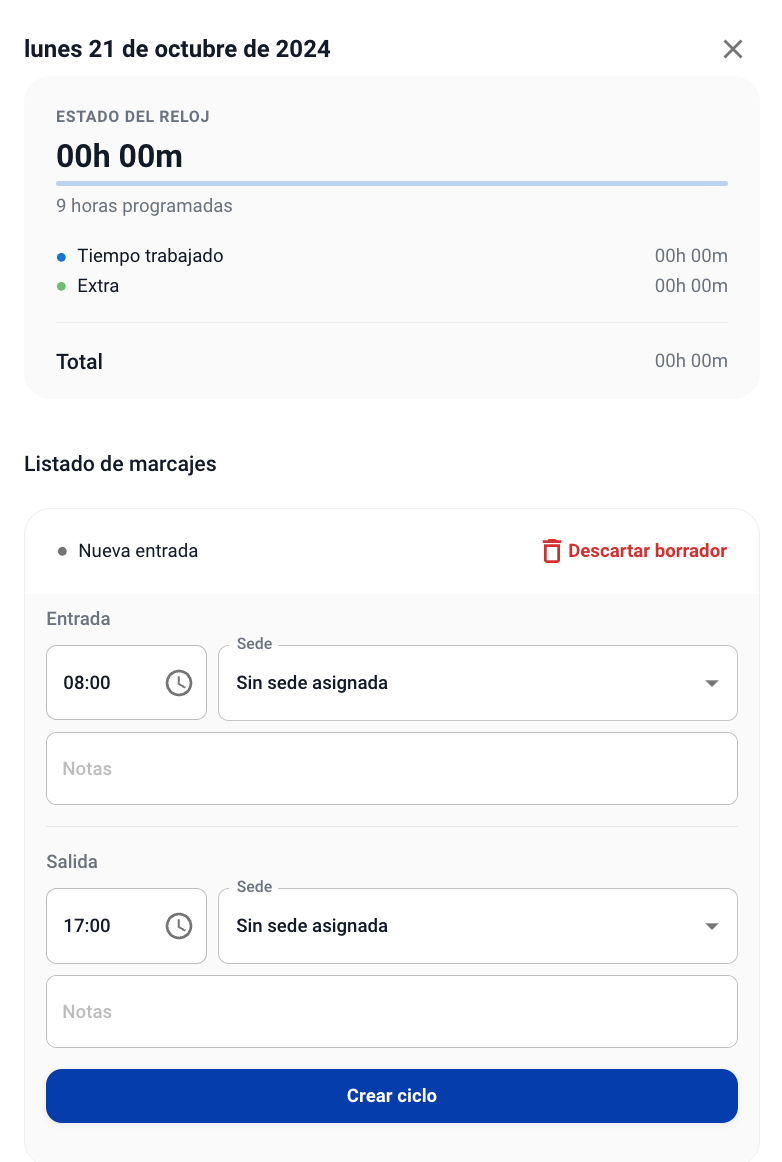Open the time picker clock in Entrada

click(179, 683)
